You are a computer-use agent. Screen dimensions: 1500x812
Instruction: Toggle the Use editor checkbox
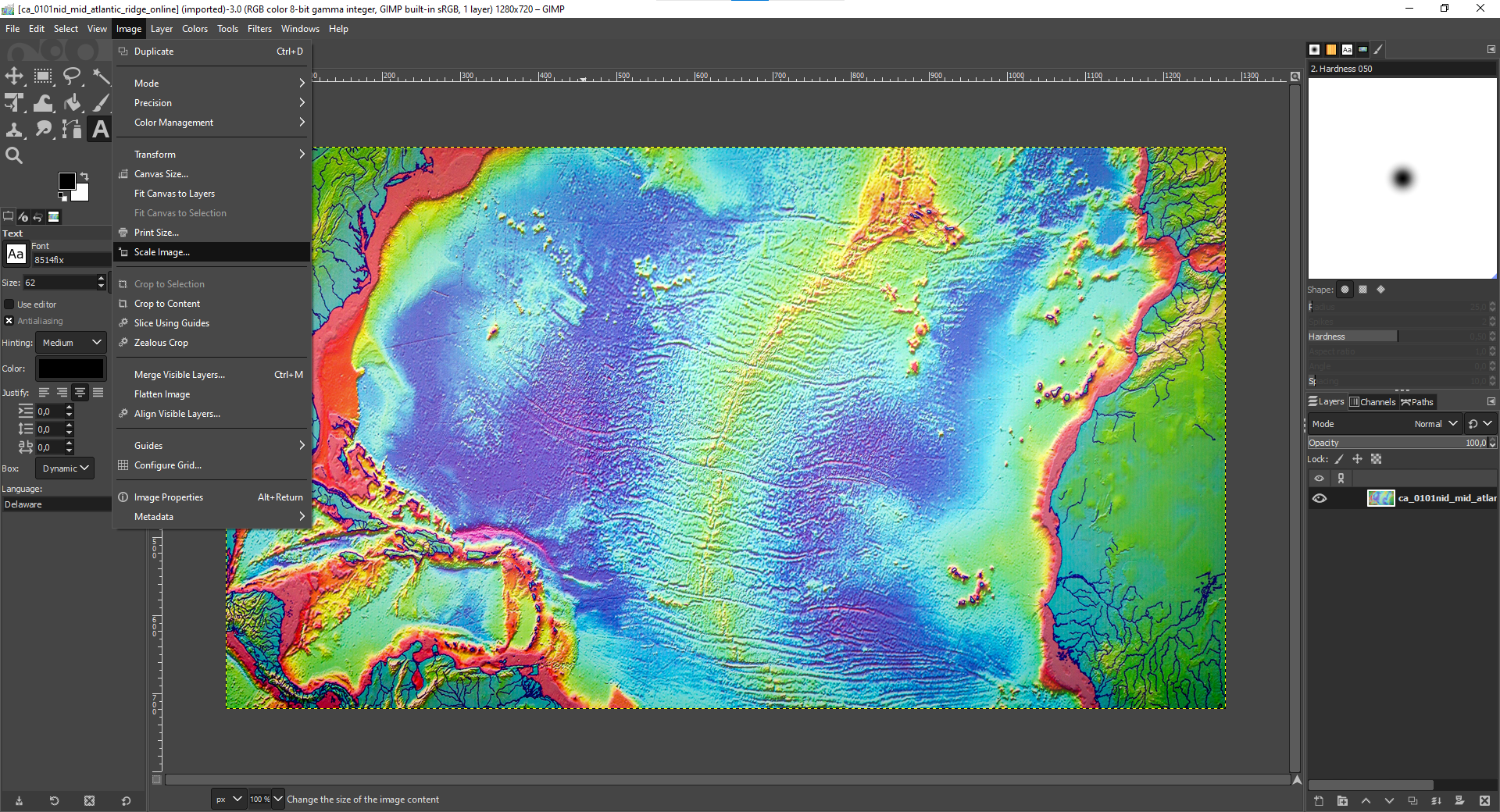(x=9, y=304)
